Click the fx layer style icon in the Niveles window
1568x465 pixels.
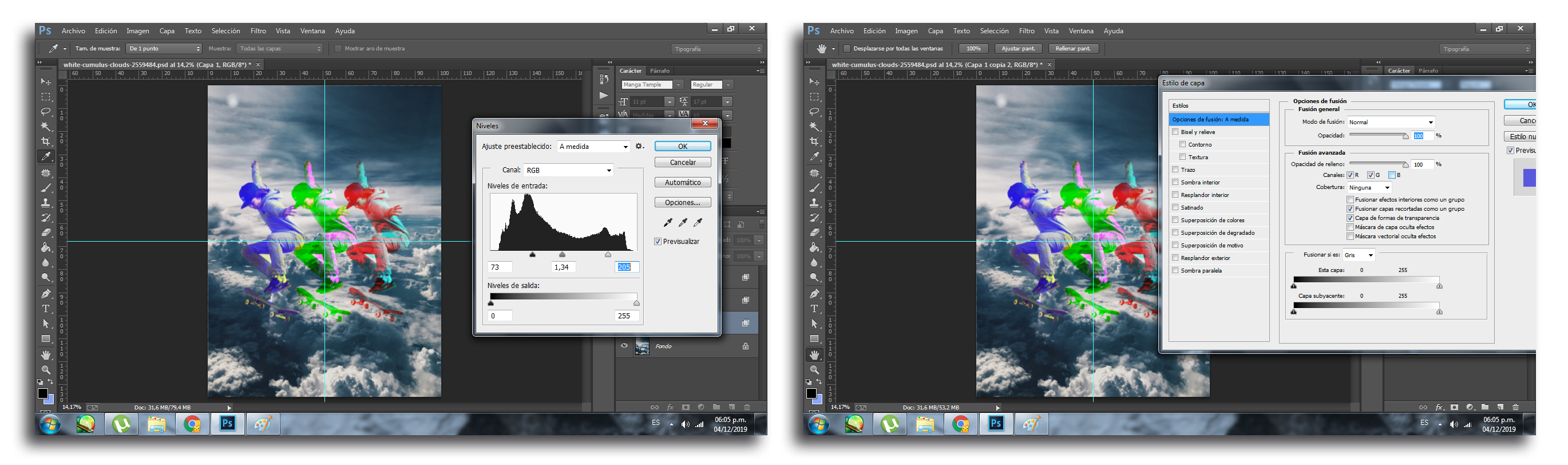pos(670,407)
